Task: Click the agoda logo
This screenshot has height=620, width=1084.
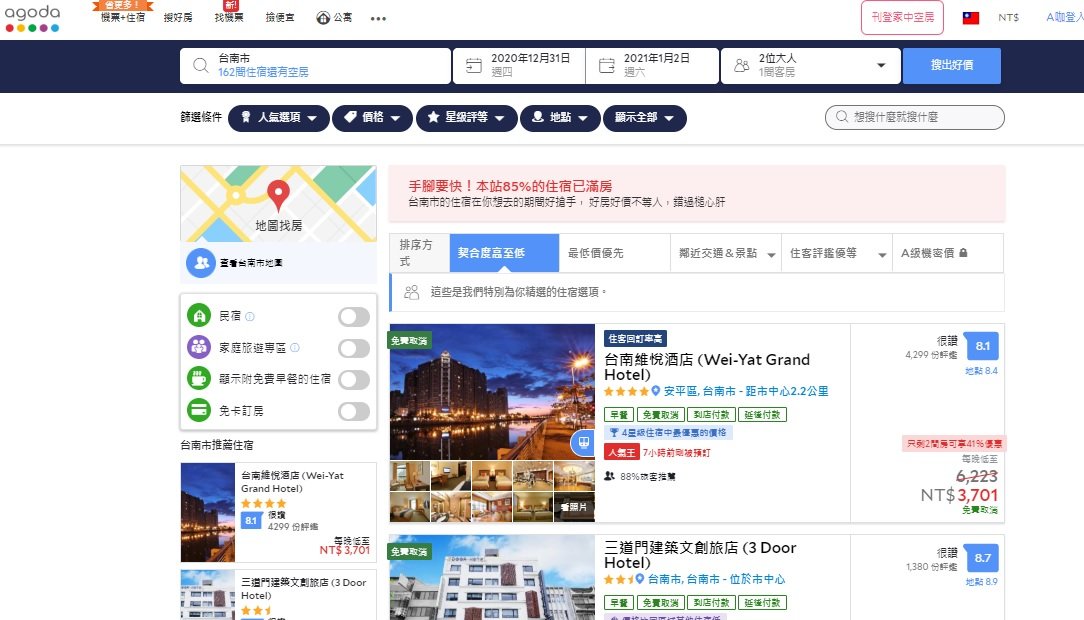Action: [x=33, y=16]
